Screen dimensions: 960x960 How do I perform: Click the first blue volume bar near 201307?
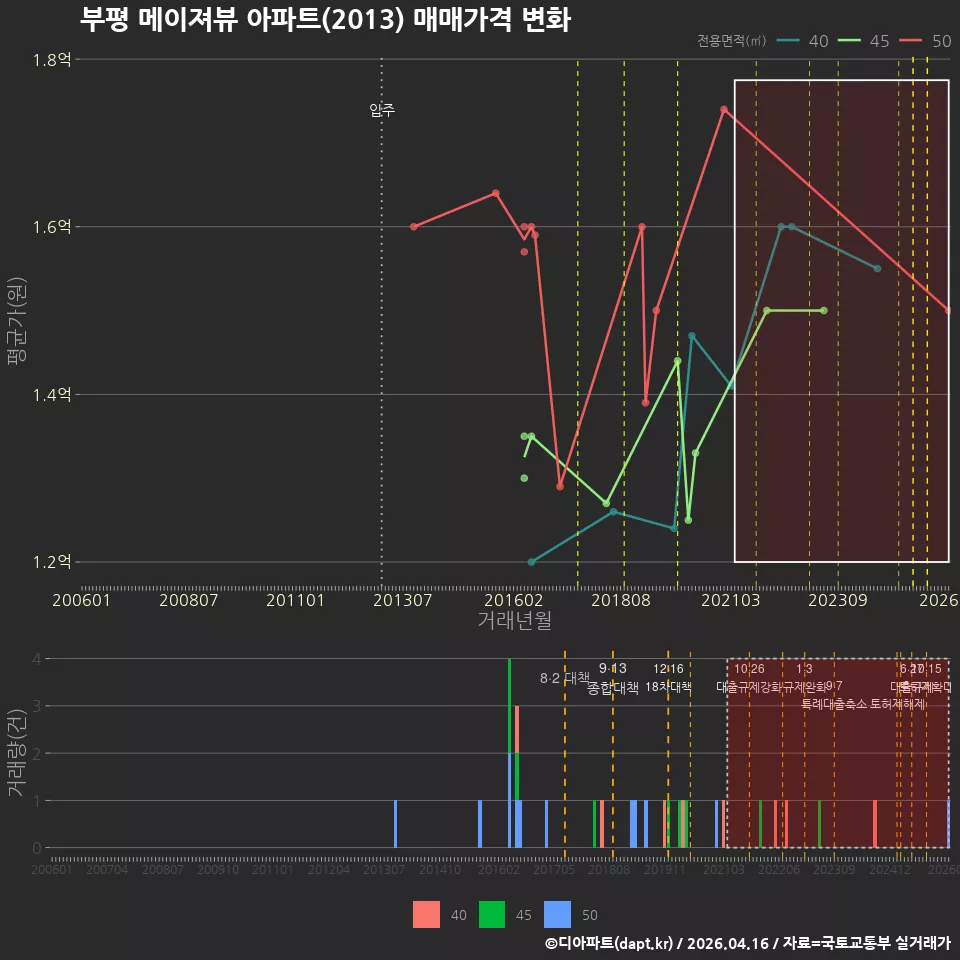coord(396,824)
